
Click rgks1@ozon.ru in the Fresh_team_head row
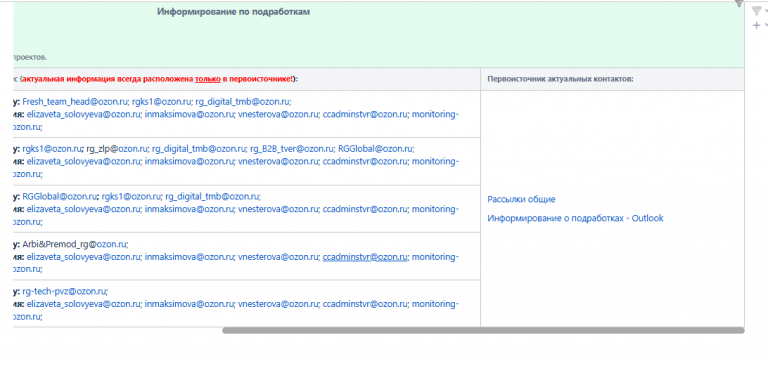point(161,102)
